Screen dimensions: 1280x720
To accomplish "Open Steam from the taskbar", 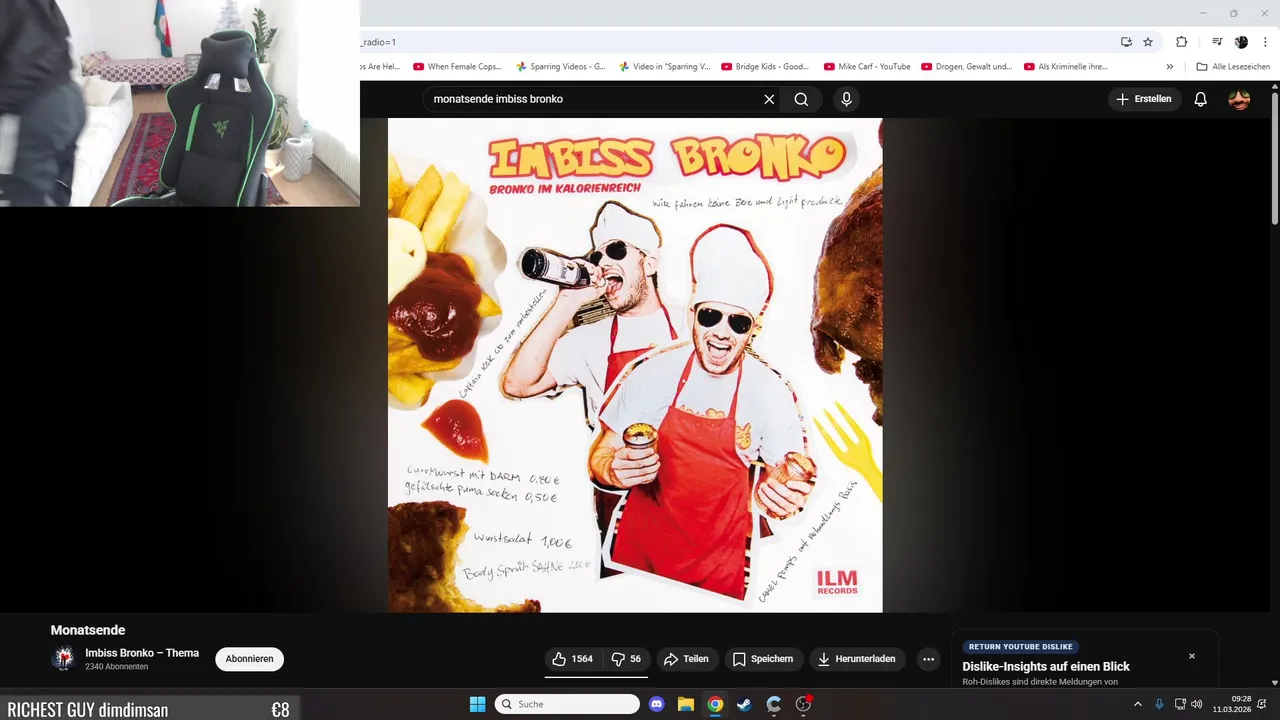I will coord(744,704).
